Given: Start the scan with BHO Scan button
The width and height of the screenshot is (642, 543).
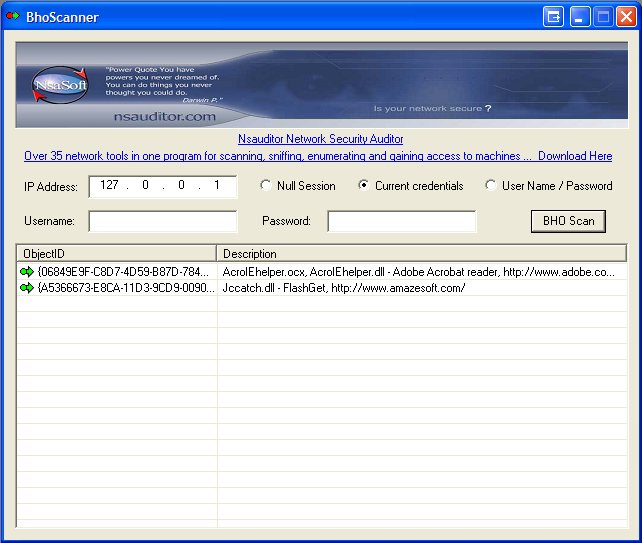Looking at the screenshot, I should 568,221.
